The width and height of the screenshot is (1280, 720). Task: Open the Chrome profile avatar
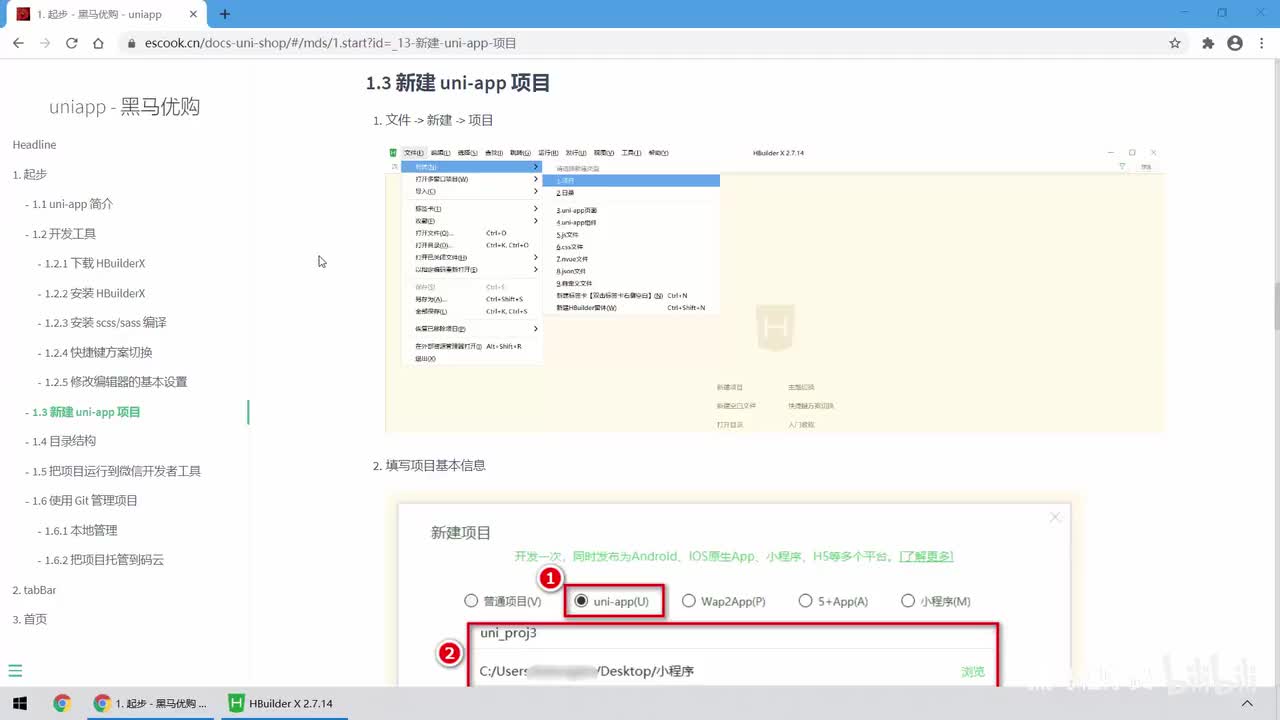coord(1235,43)
